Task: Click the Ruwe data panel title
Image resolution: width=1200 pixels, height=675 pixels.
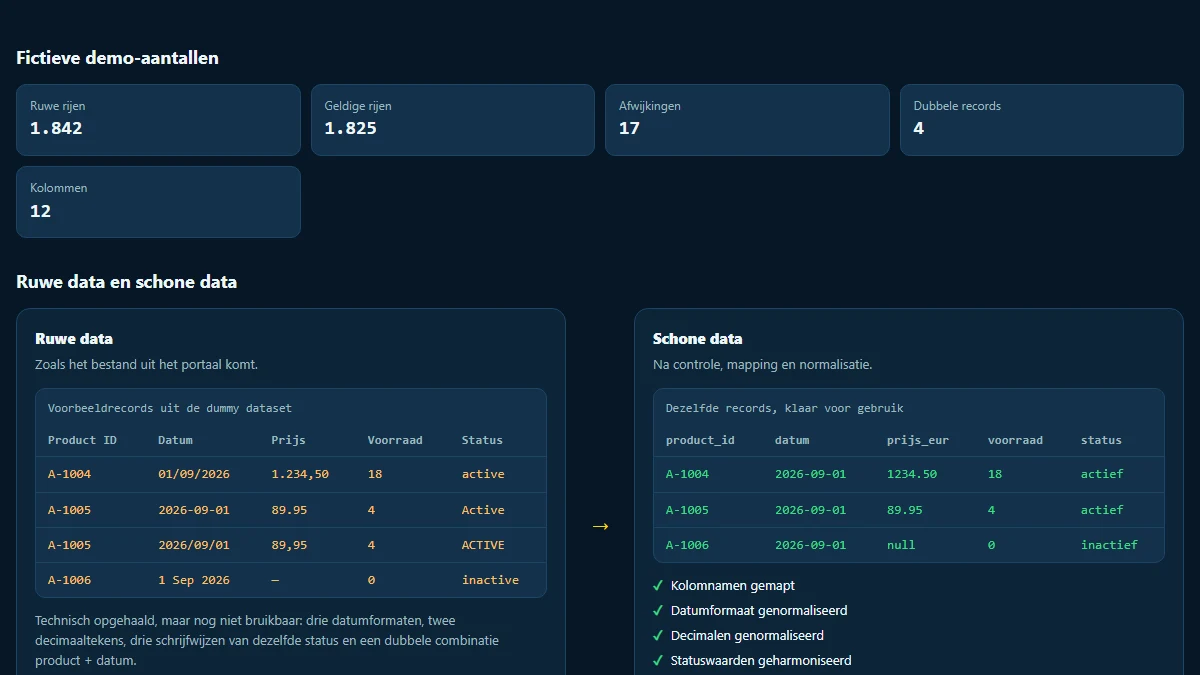Action: pos(74,339)
